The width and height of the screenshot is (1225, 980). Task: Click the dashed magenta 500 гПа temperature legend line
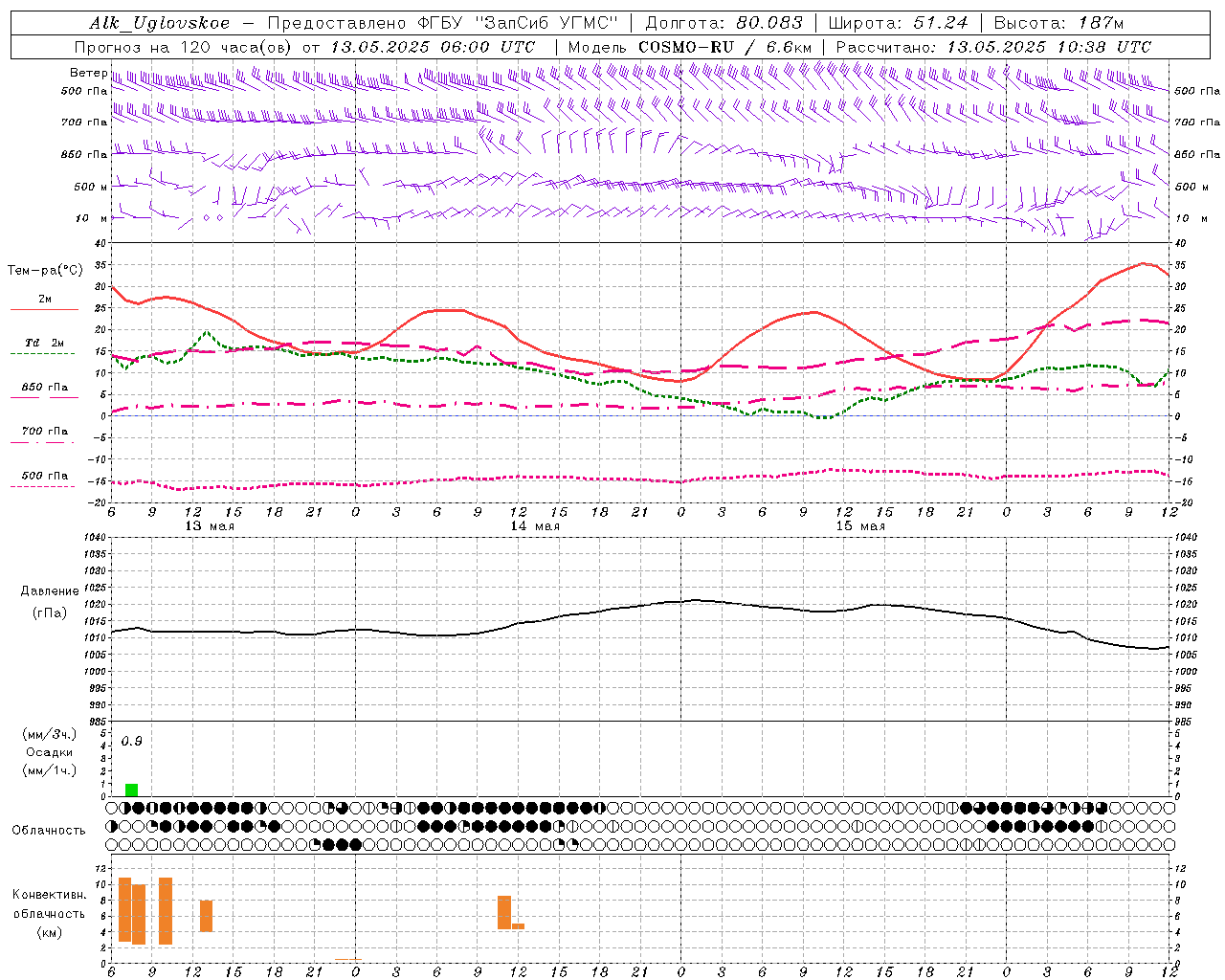(x=42, y=486)
